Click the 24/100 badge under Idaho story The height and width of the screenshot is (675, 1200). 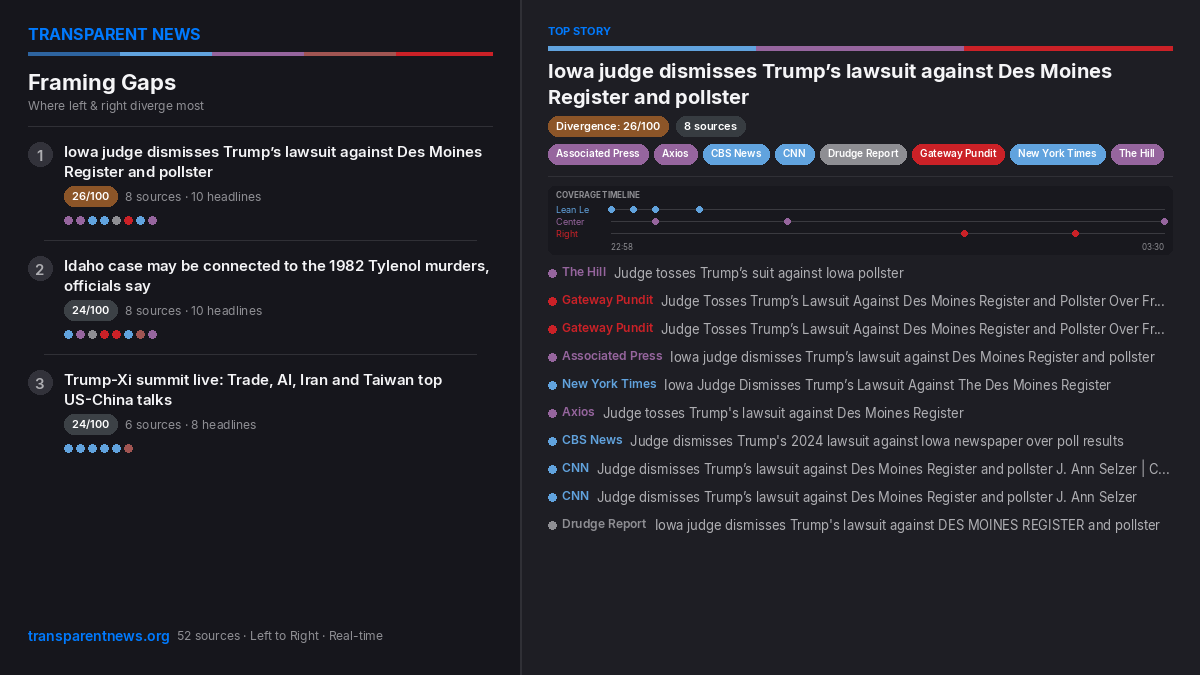pyautogui.click(x=91, y=311)
